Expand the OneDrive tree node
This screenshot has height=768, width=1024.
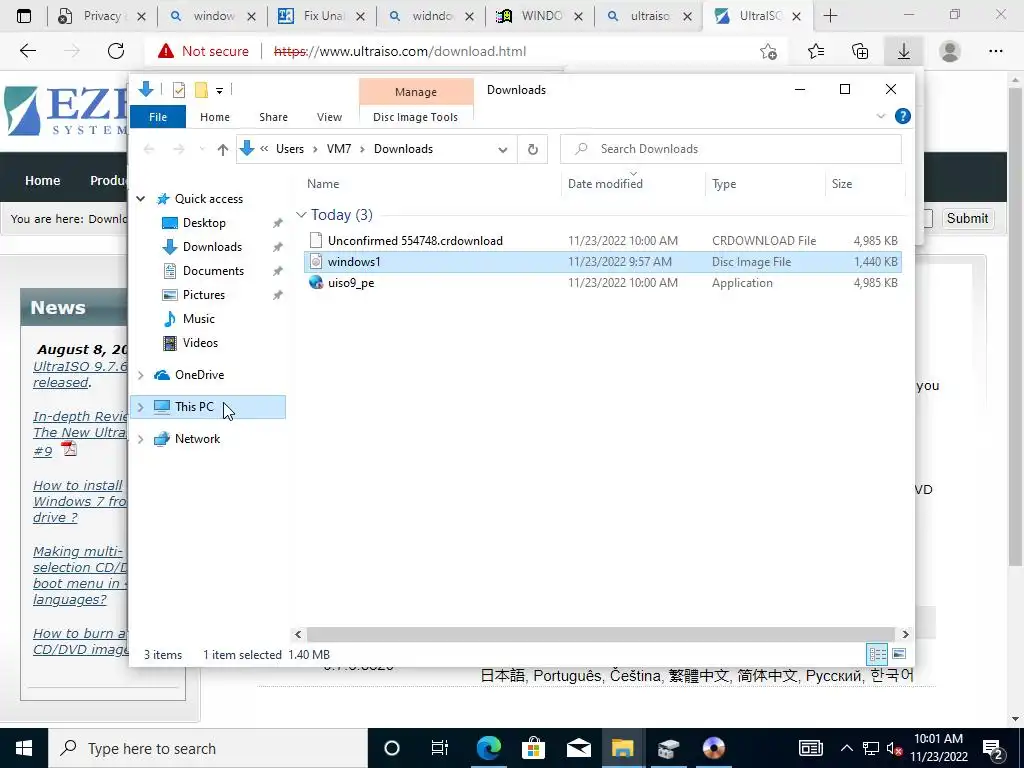click(x=140, y=375)
